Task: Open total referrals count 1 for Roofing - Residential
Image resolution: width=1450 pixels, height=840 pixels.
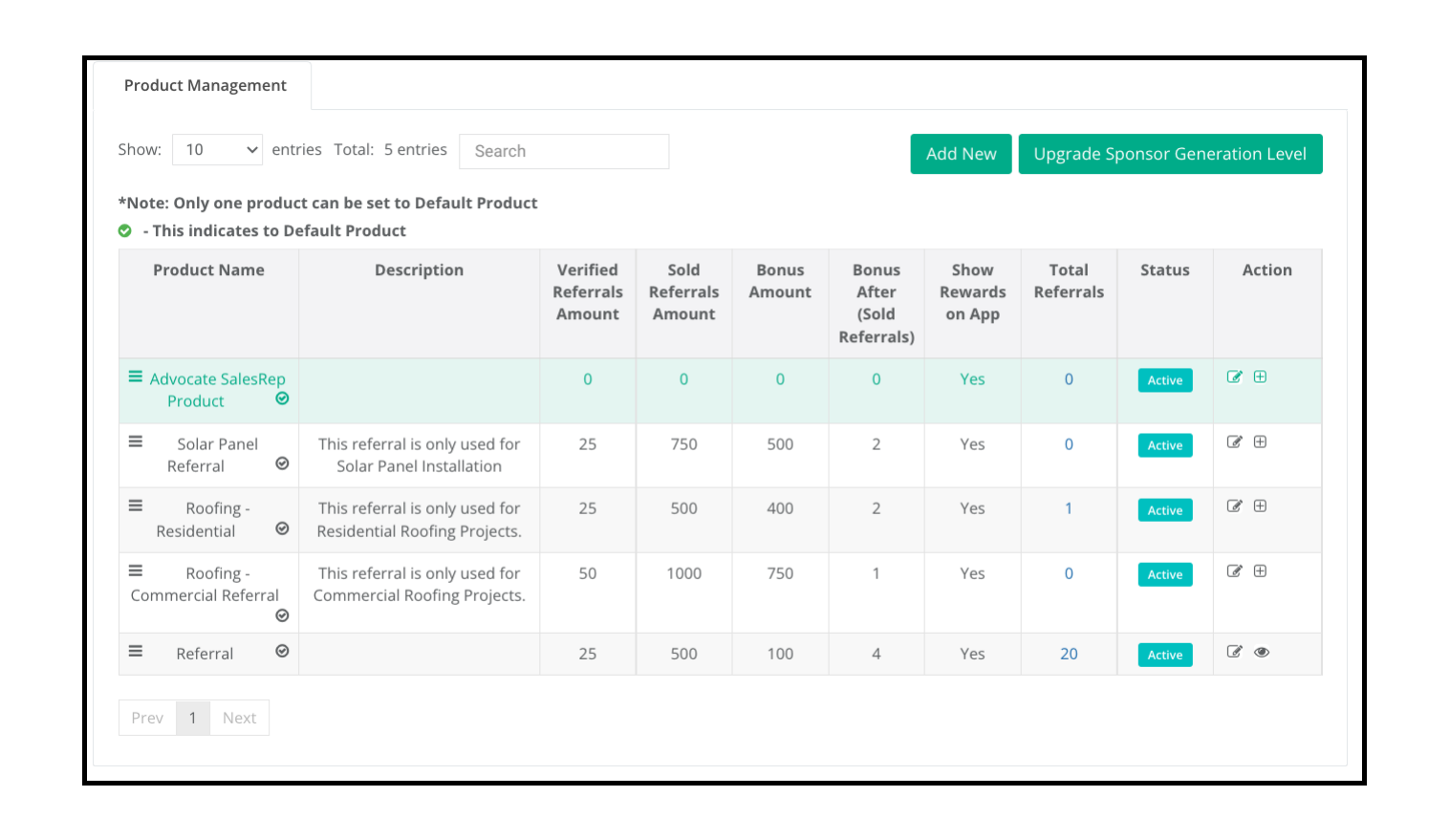Action: [x=1069, y=508]
